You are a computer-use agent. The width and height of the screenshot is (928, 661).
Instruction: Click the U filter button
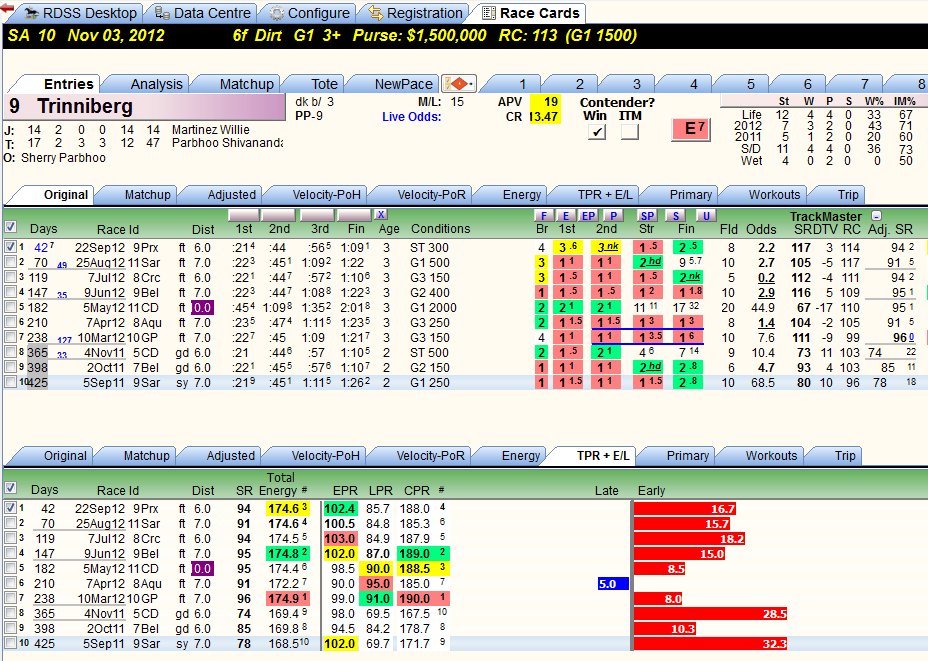pyautogui.click(x=705, y=215)
